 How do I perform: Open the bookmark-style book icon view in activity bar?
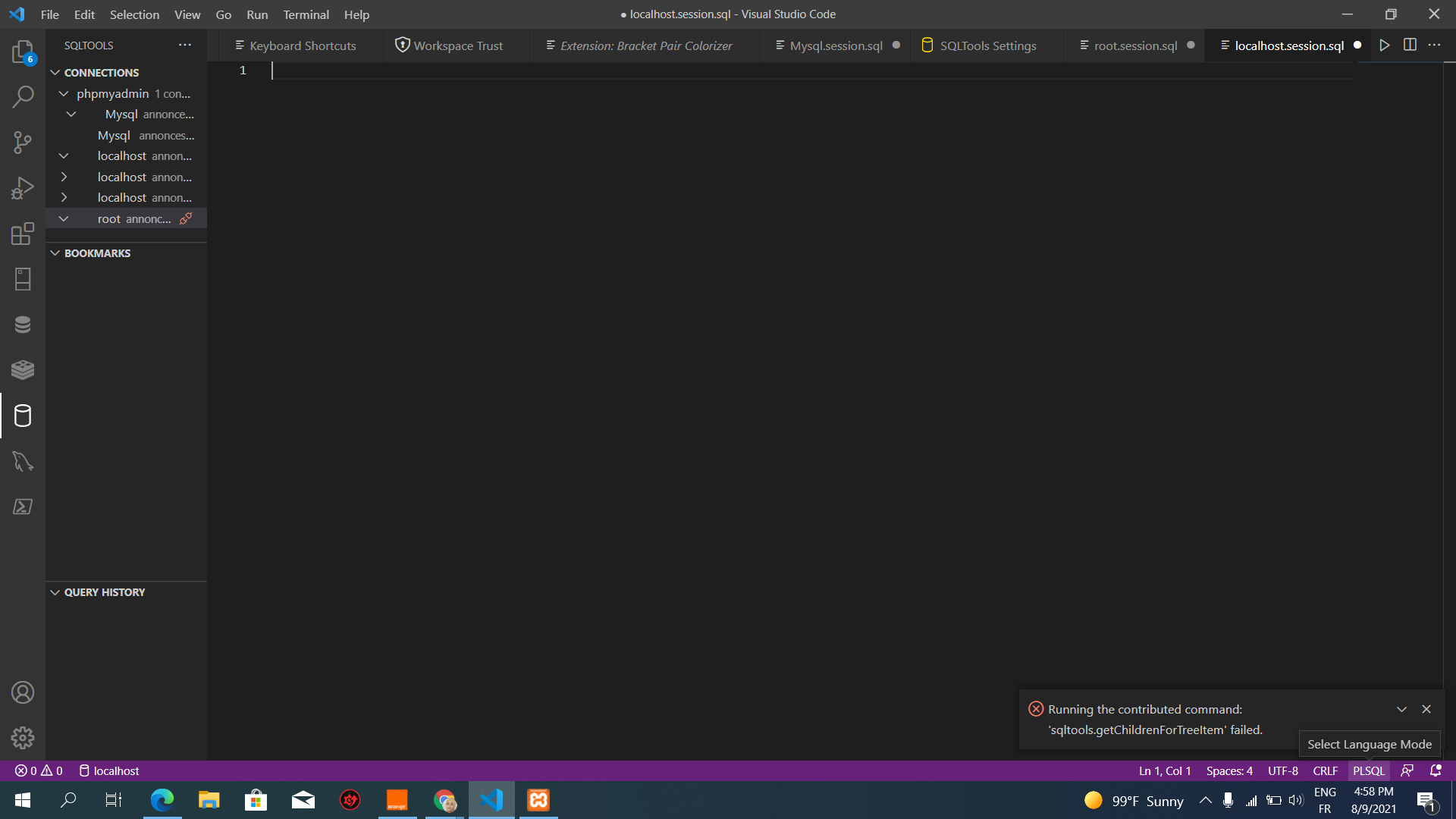23,279
